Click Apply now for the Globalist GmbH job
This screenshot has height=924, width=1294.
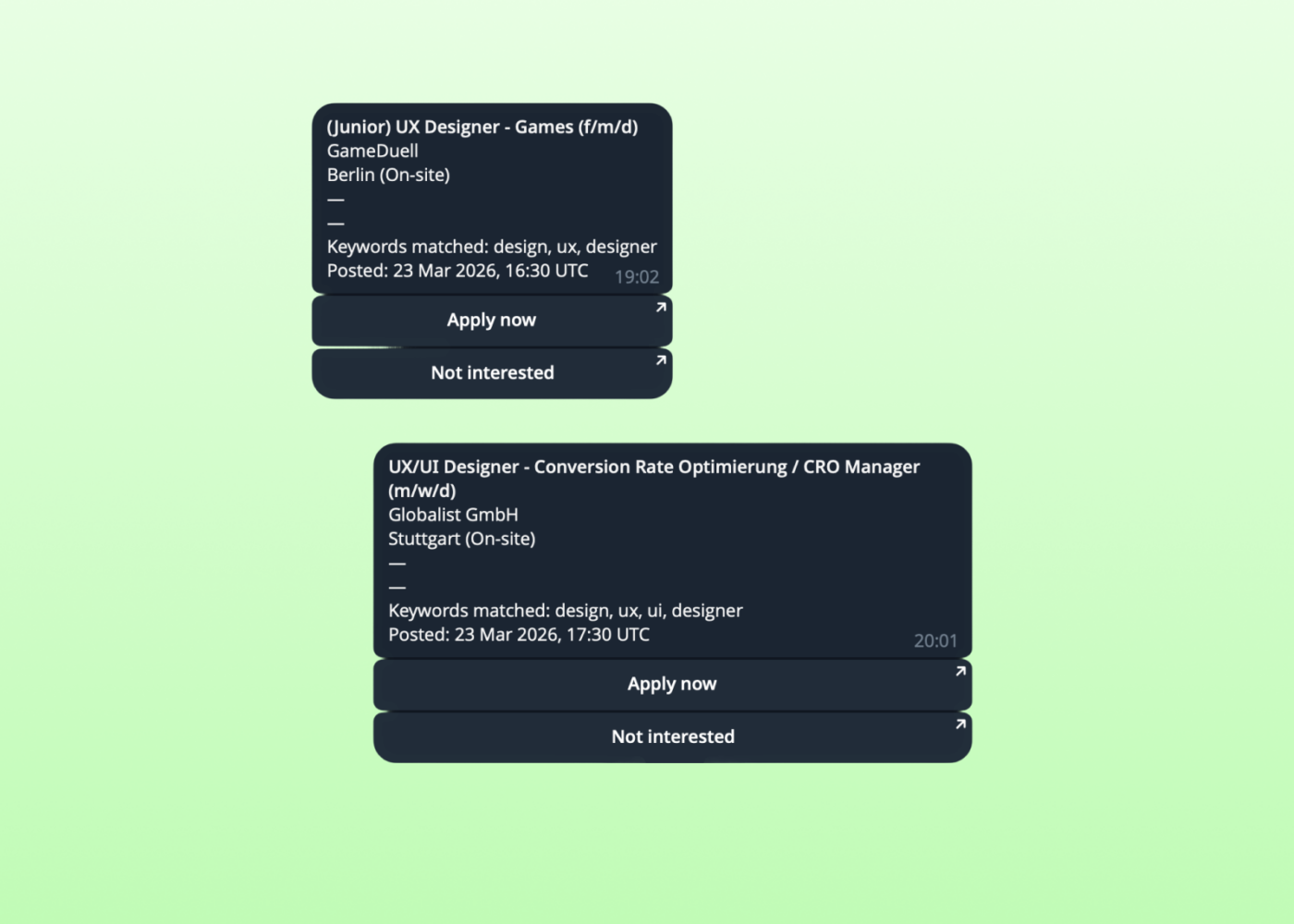[x=672, y=685]
